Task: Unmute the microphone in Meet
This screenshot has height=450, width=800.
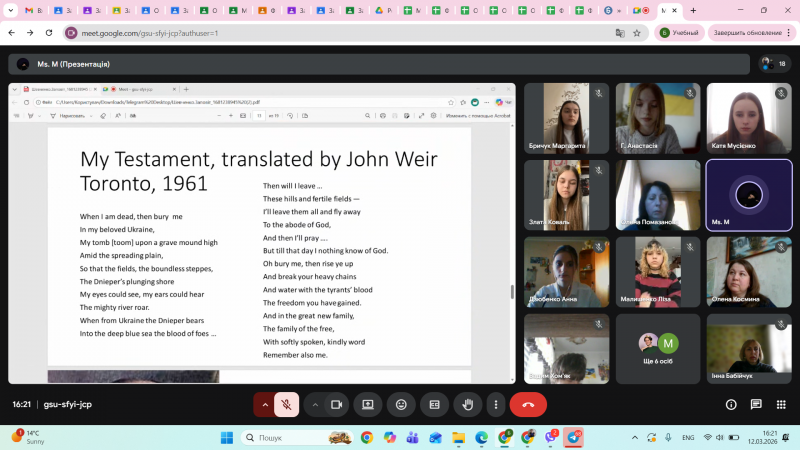Action: pyautogui.click(x=286, y=404)
